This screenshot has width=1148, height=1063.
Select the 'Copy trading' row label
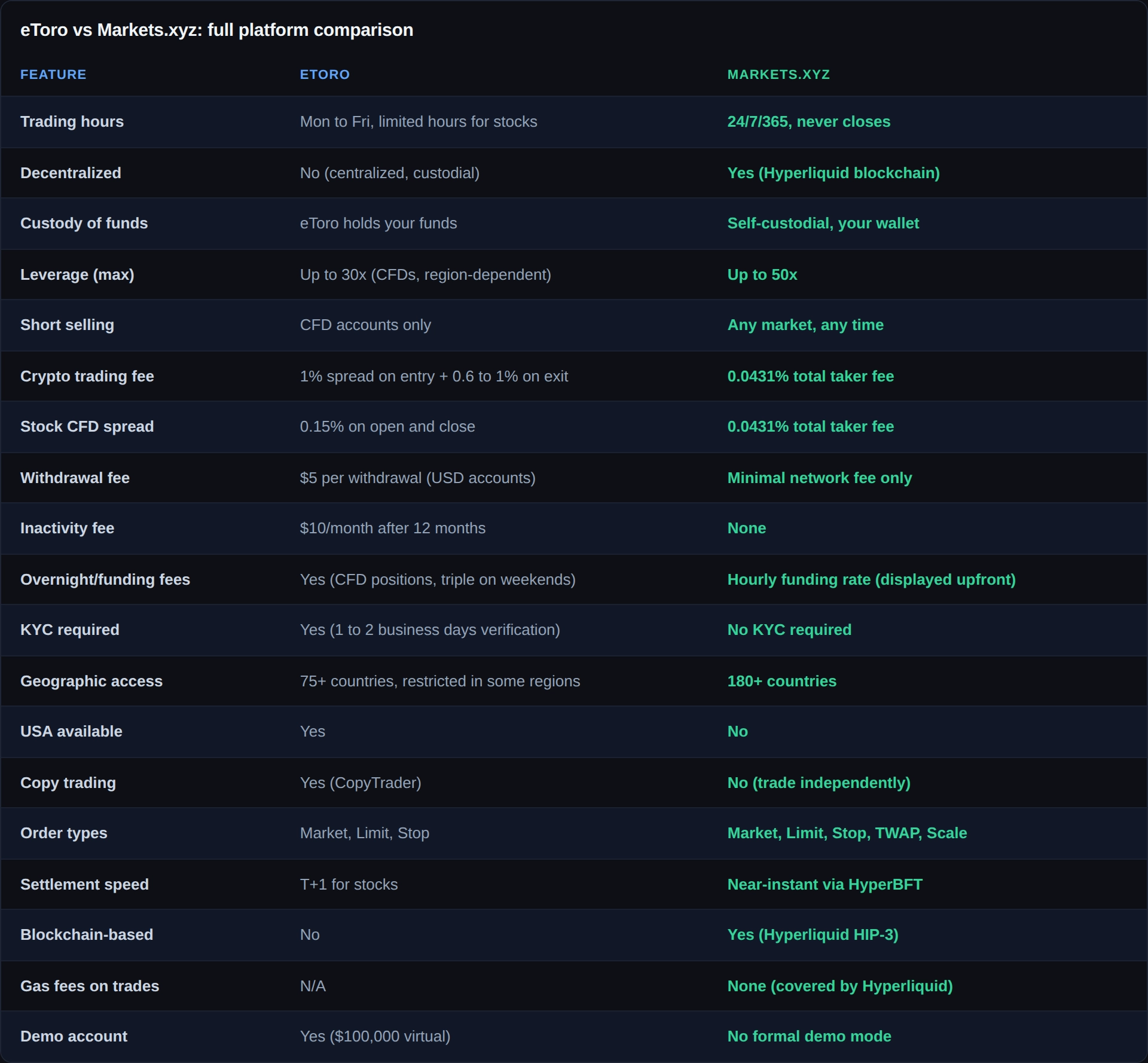tap(68, 783)
